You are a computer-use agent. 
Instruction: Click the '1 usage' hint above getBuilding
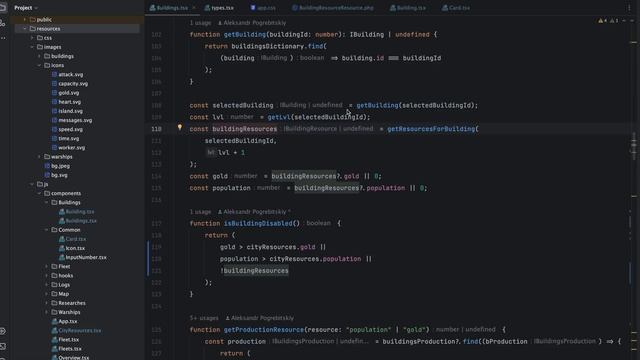pyautogui.click(x=200, y=23)
